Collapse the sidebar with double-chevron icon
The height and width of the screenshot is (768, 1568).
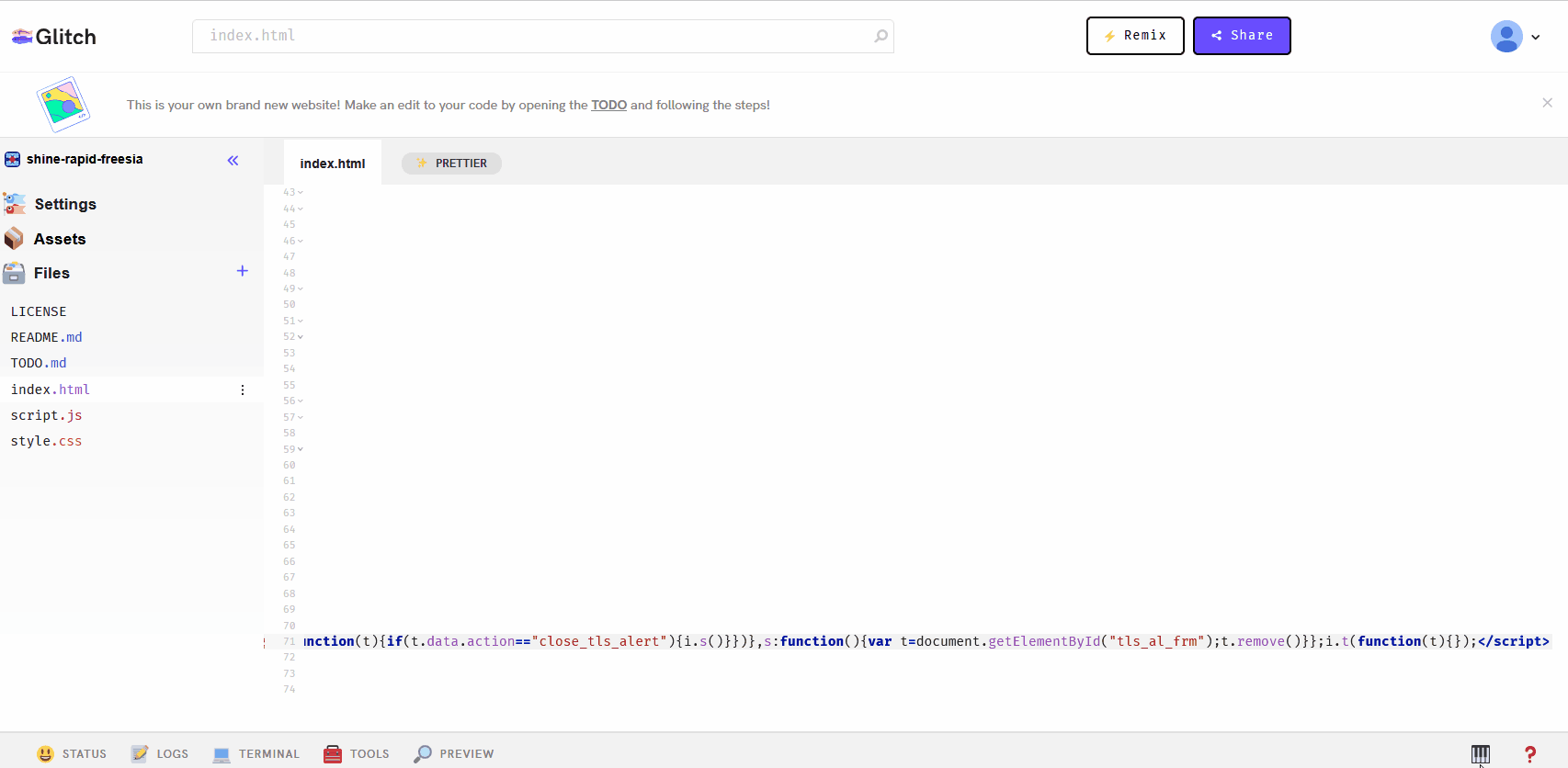pos(233,161)
